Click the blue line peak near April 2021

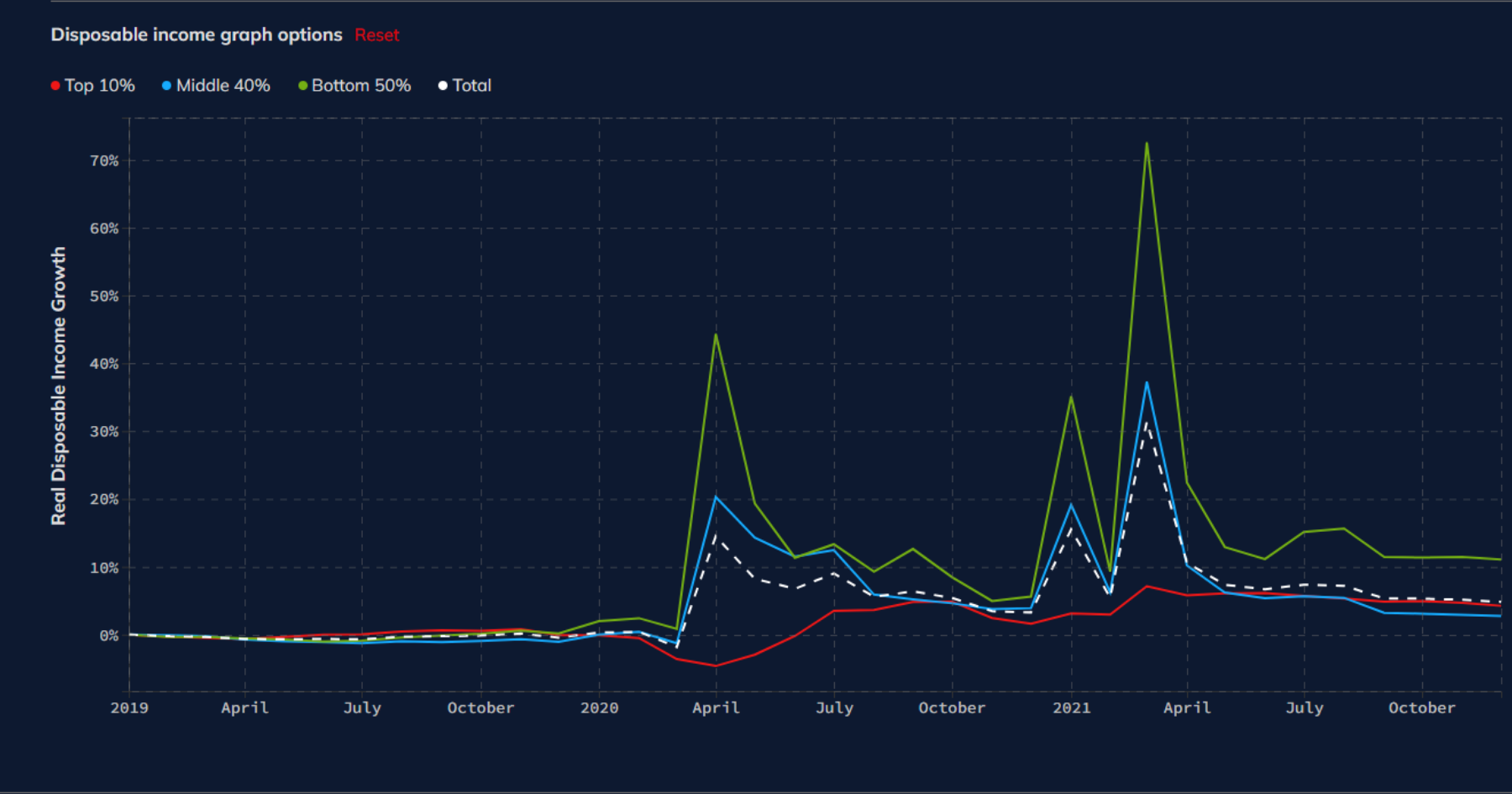(x=1148, y=382)
